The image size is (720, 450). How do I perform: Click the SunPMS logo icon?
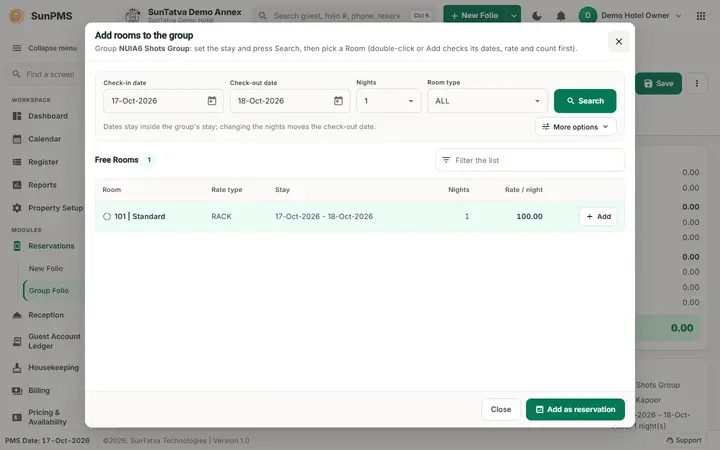coord(17,16)
